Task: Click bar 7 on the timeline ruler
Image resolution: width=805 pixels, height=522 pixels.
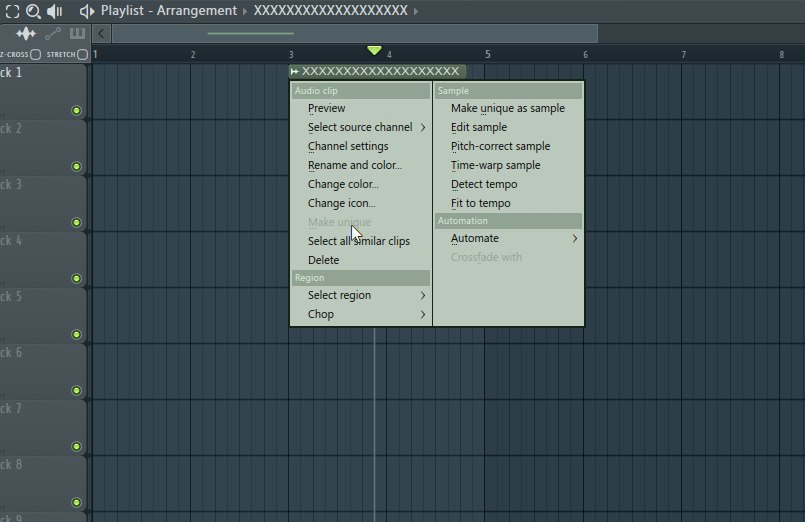Action: click(x=683, y=54)
